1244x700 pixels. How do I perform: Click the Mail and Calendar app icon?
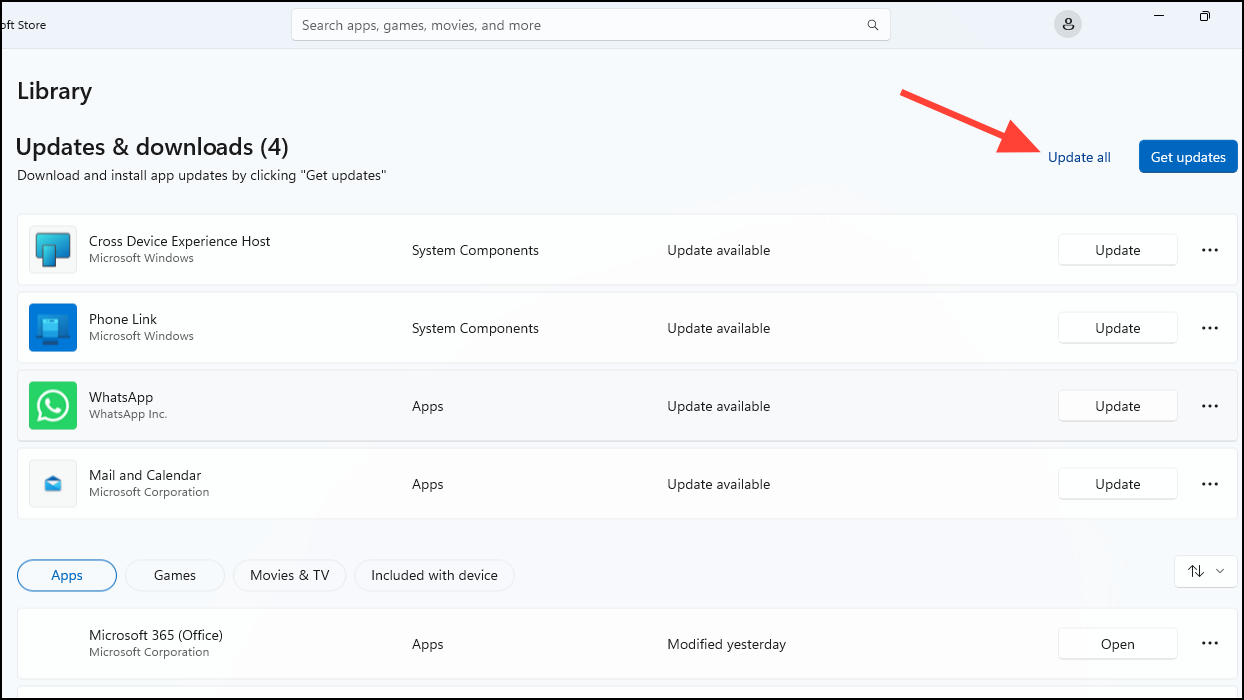tap(52, 483)
